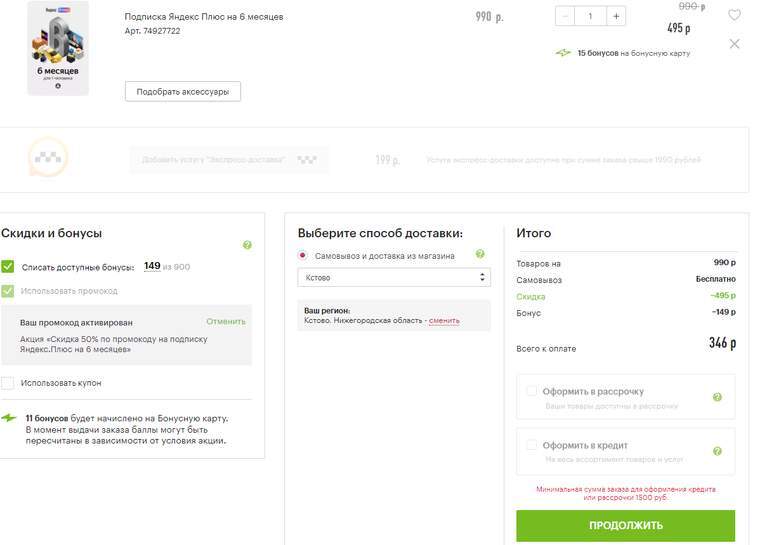Toggle the Списать доступные бонусы checkbox
Screen dimensions: 760x545
8,267
